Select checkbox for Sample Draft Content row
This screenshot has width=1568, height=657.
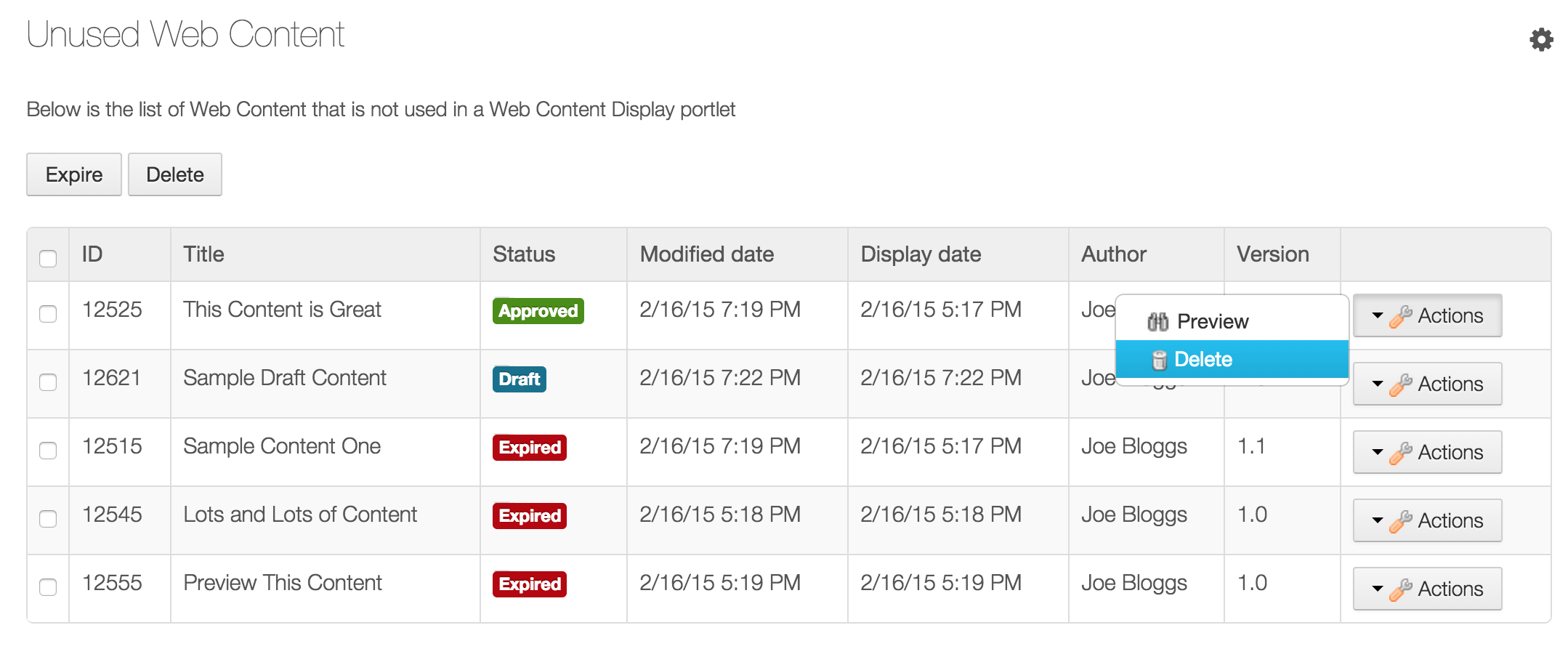coord(48,382)
